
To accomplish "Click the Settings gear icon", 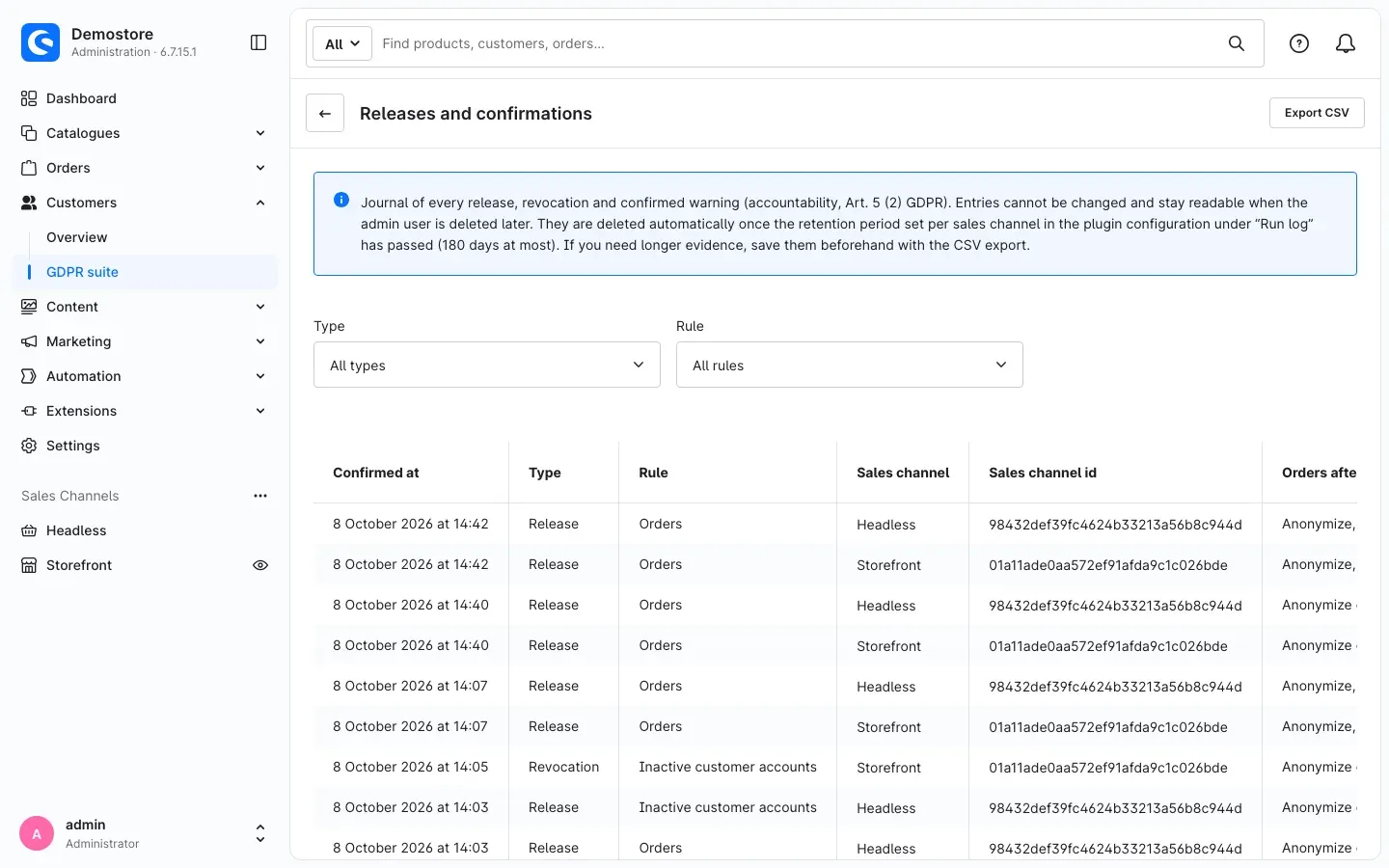I will point(29,446).
